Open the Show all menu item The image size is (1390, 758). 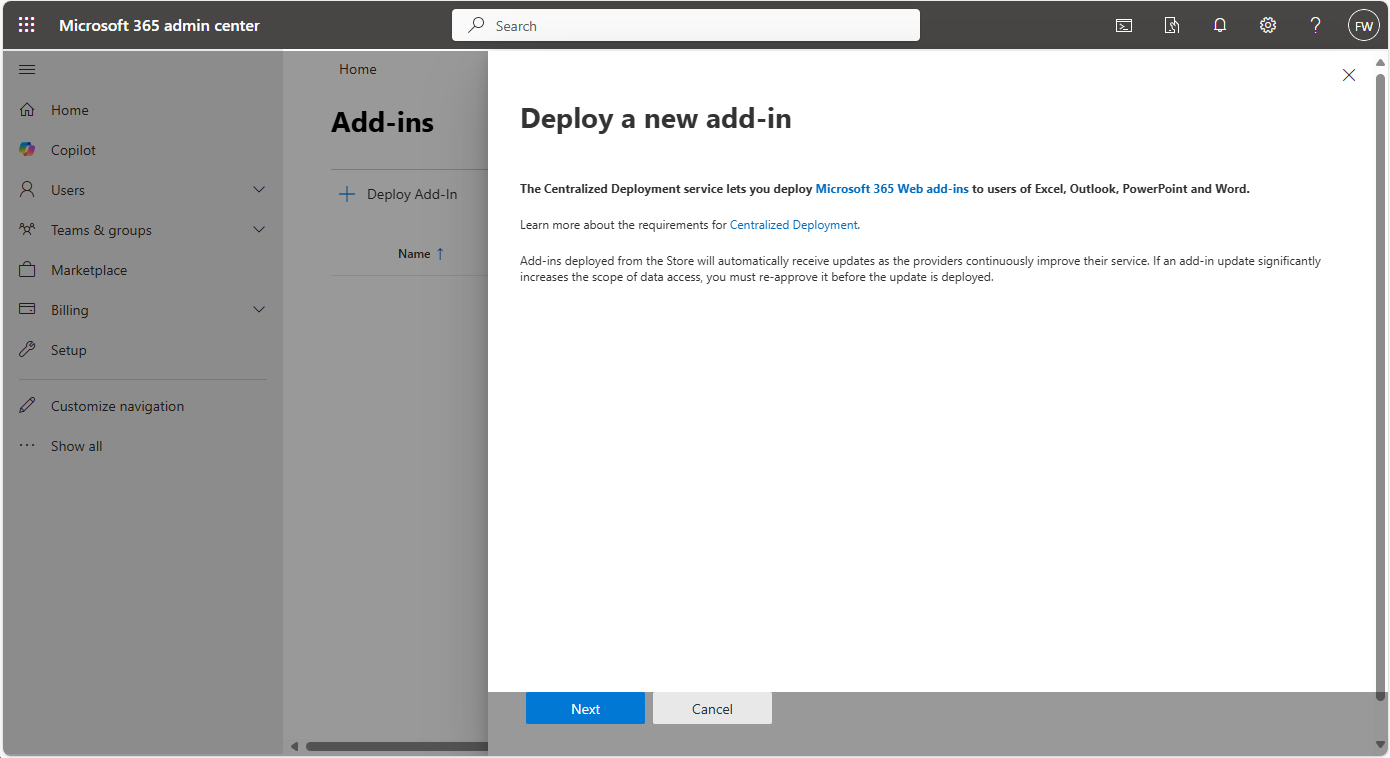coord(76,445)
